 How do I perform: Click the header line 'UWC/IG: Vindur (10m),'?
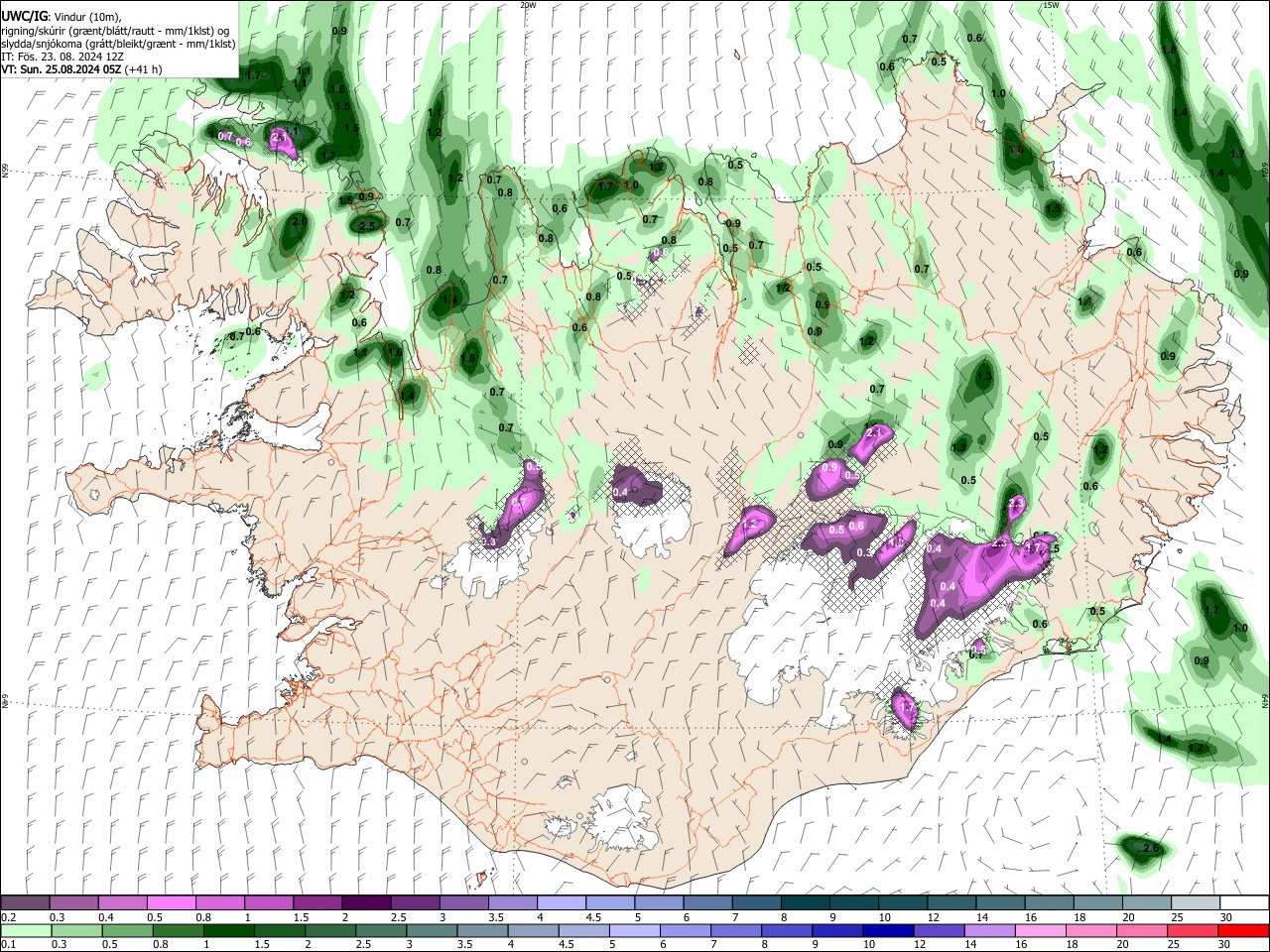62,17
